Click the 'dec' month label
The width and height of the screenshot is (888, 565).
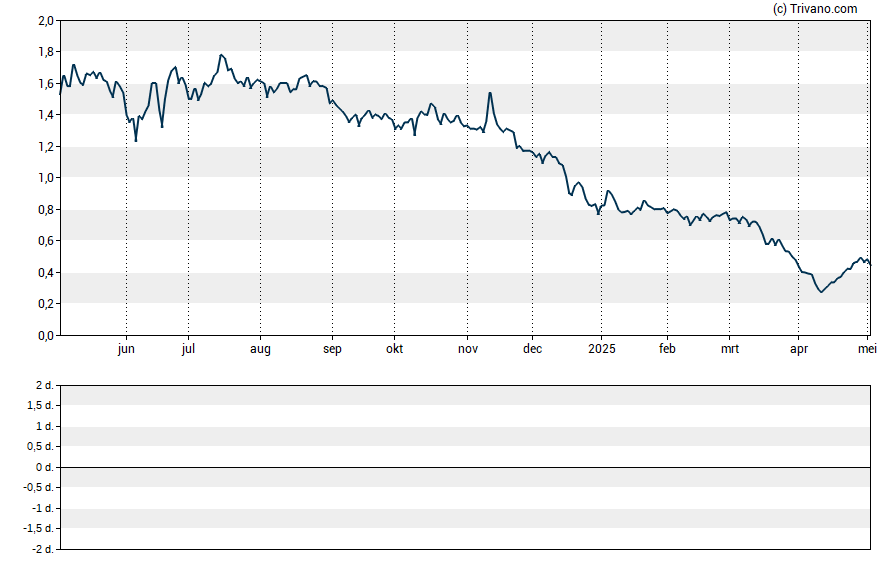click(532, 349)
